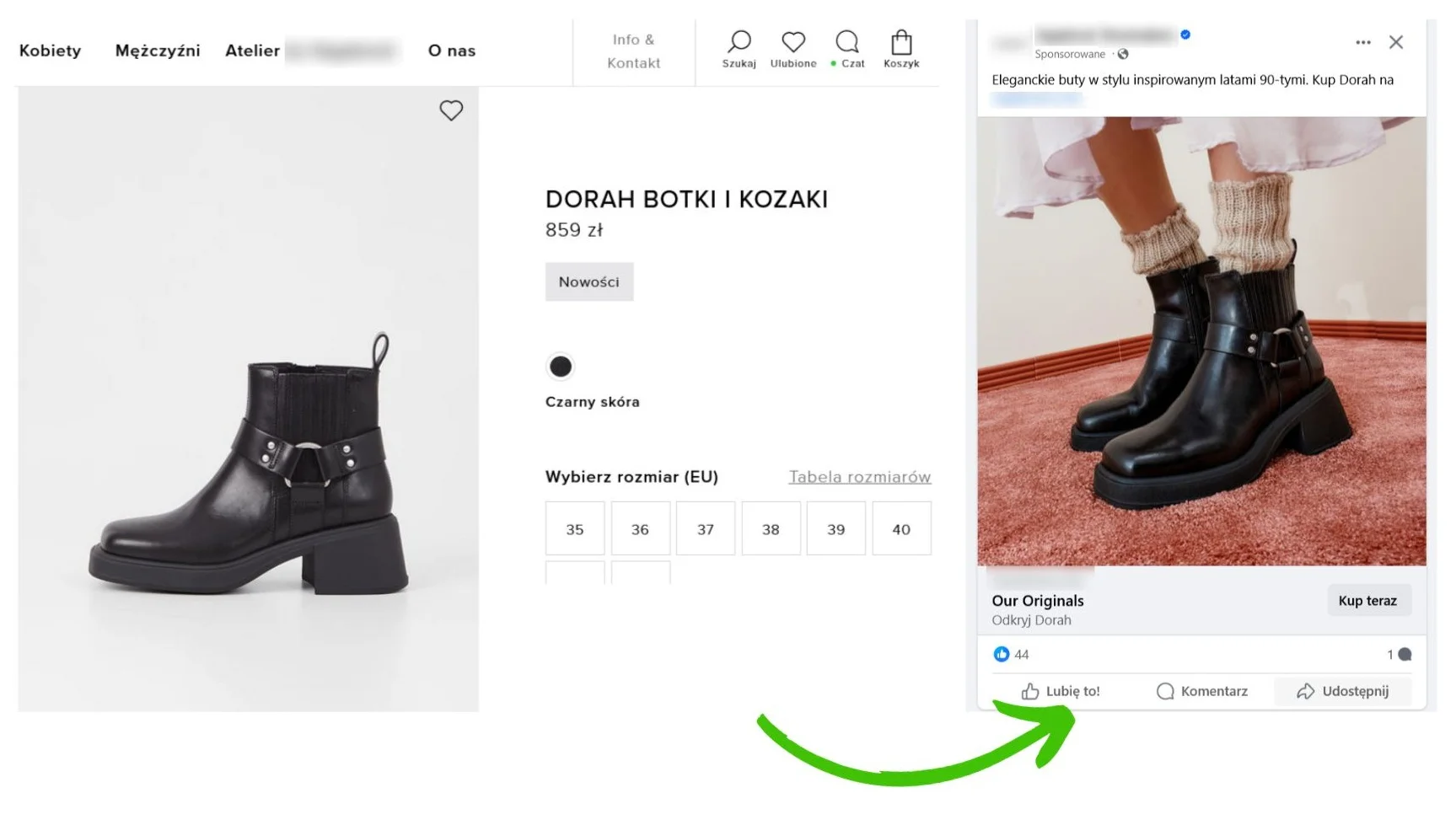Open the Koszyk shopping bag
This screenshot has width=1456, height=825.
901,49
